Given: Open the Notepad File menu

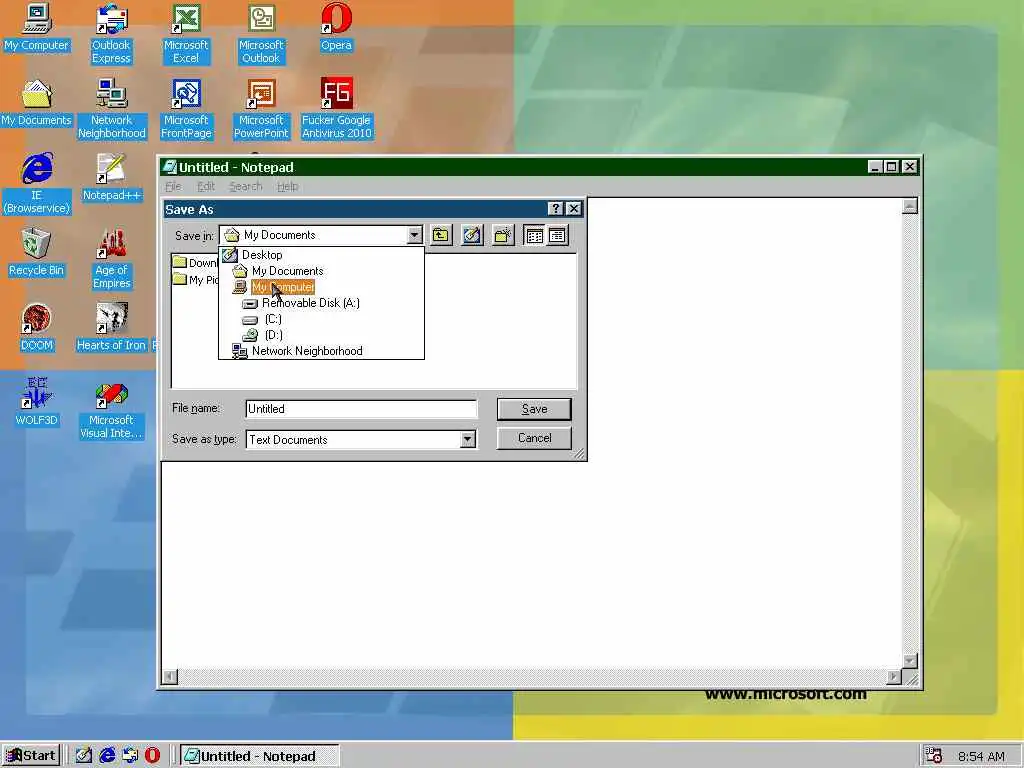Looking at the screenshot, I should click(173, 186).
